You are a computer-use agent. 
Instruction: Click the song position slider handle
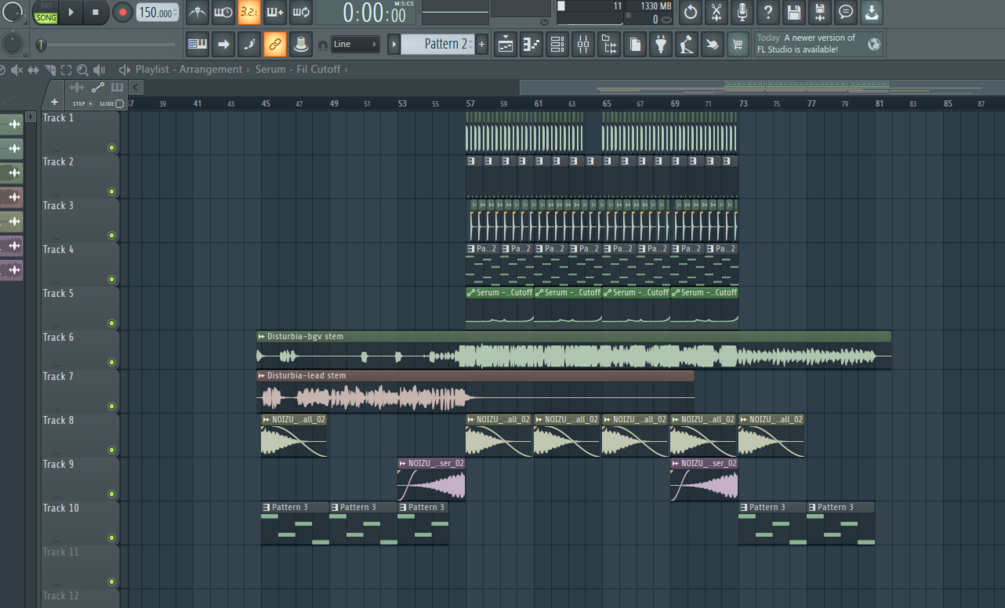tap(41, 45)
